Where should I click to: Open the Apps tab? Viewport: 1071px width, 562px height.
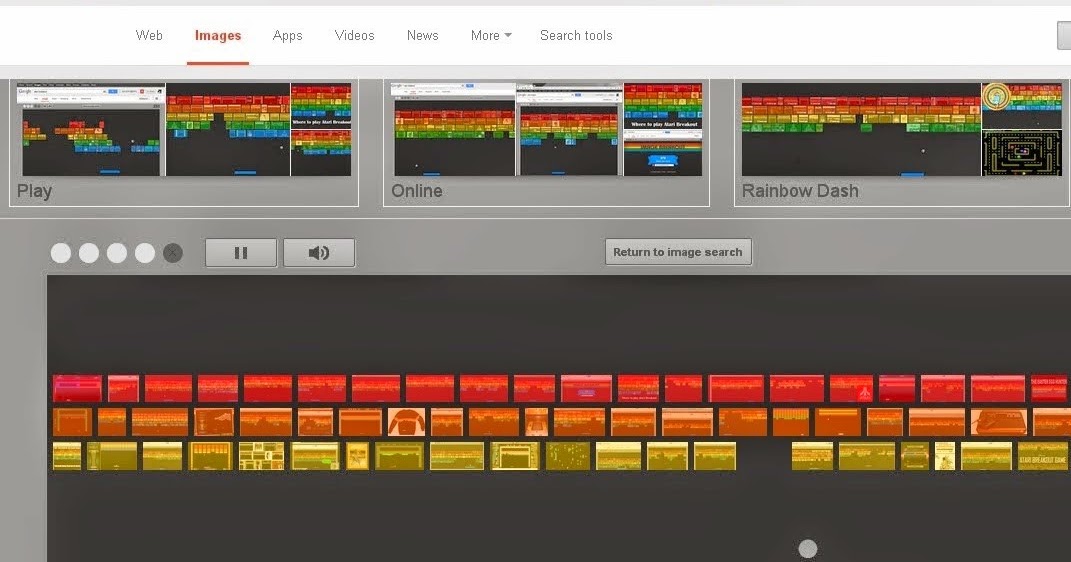click(x=288, y=36)
